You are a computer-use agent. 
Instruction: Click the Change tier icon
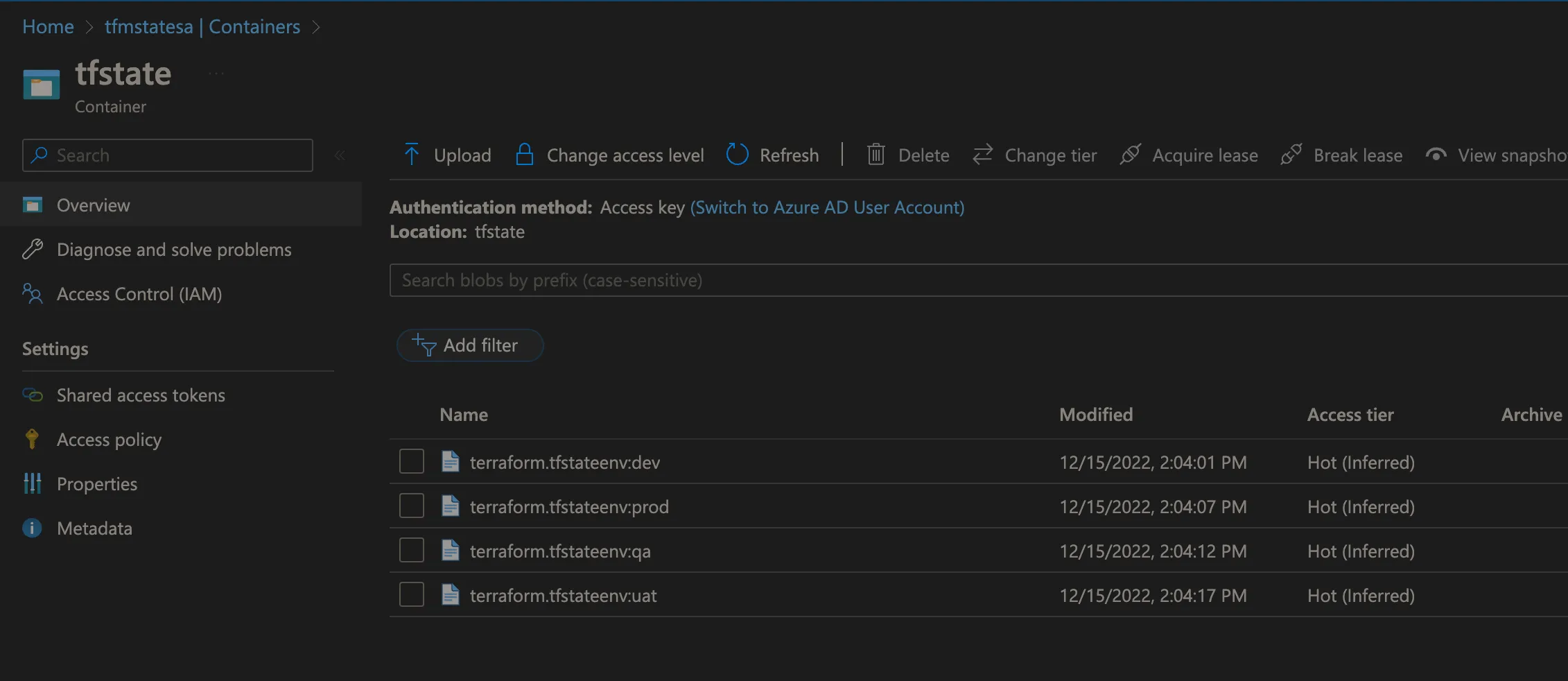(x=982, y=155)
